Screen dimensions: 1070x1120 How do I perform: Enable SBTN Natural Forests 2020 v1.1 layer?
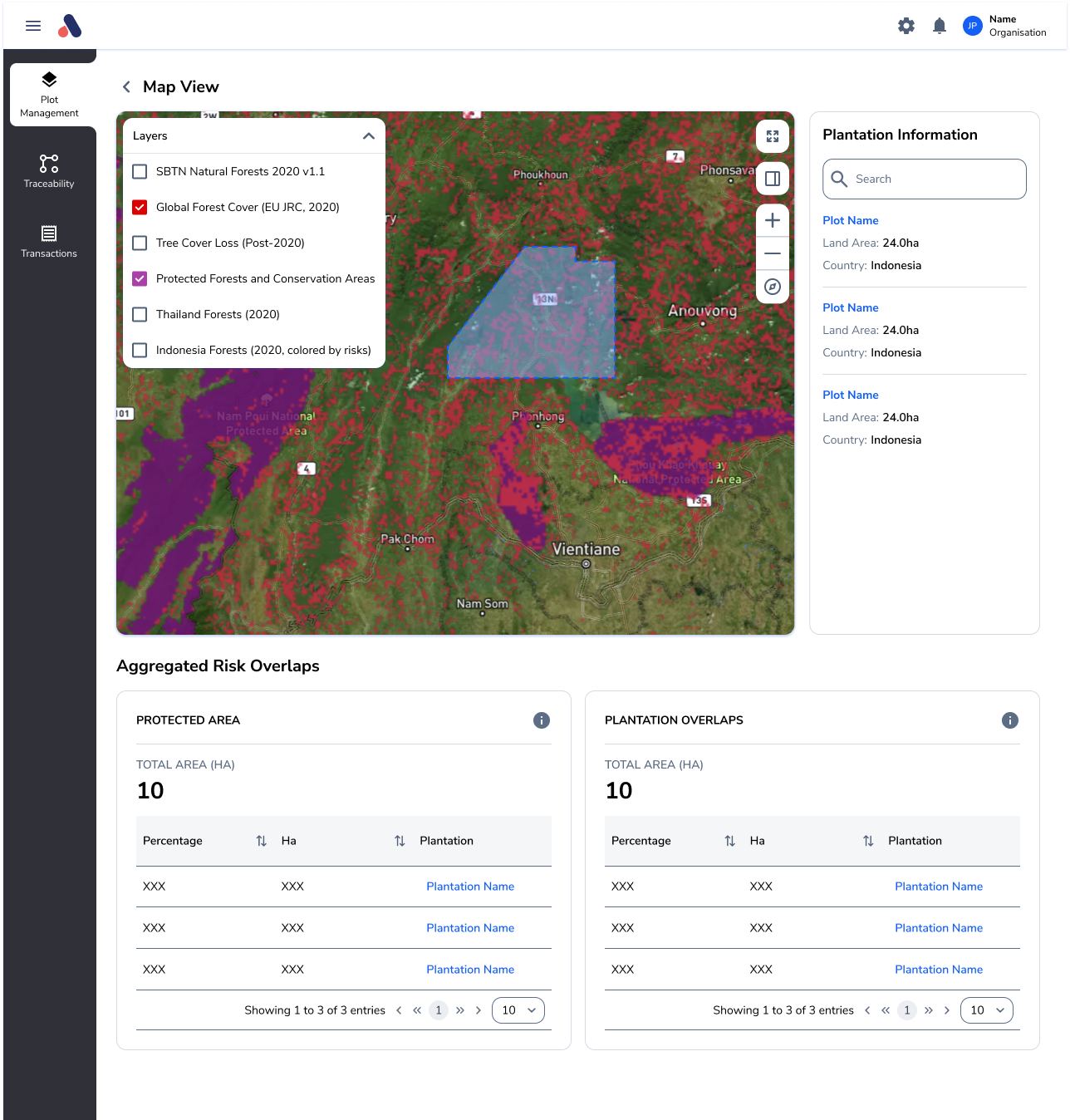pos(140,171)
